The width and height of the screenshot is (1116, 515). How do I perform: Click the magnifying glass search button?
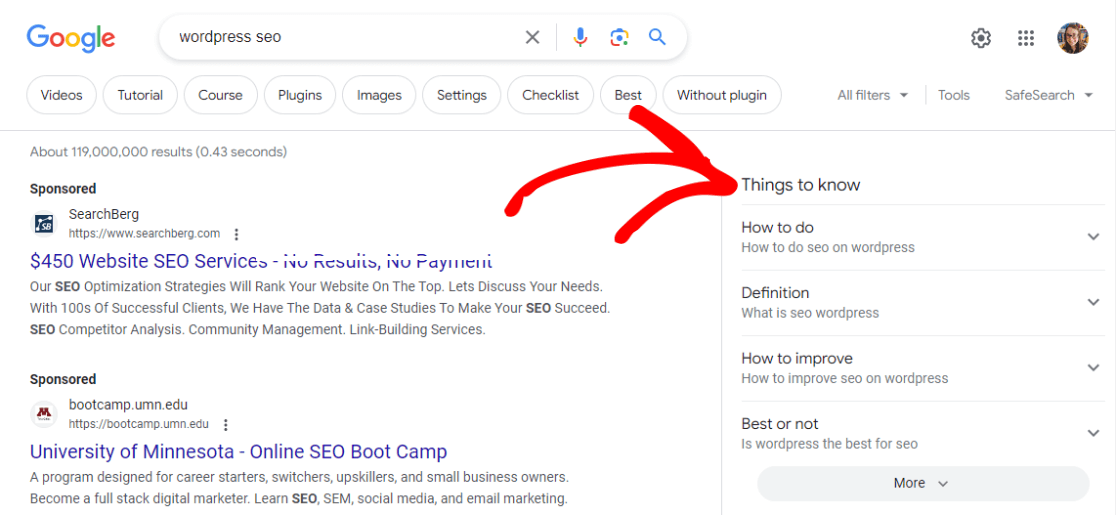coord(657,37)
